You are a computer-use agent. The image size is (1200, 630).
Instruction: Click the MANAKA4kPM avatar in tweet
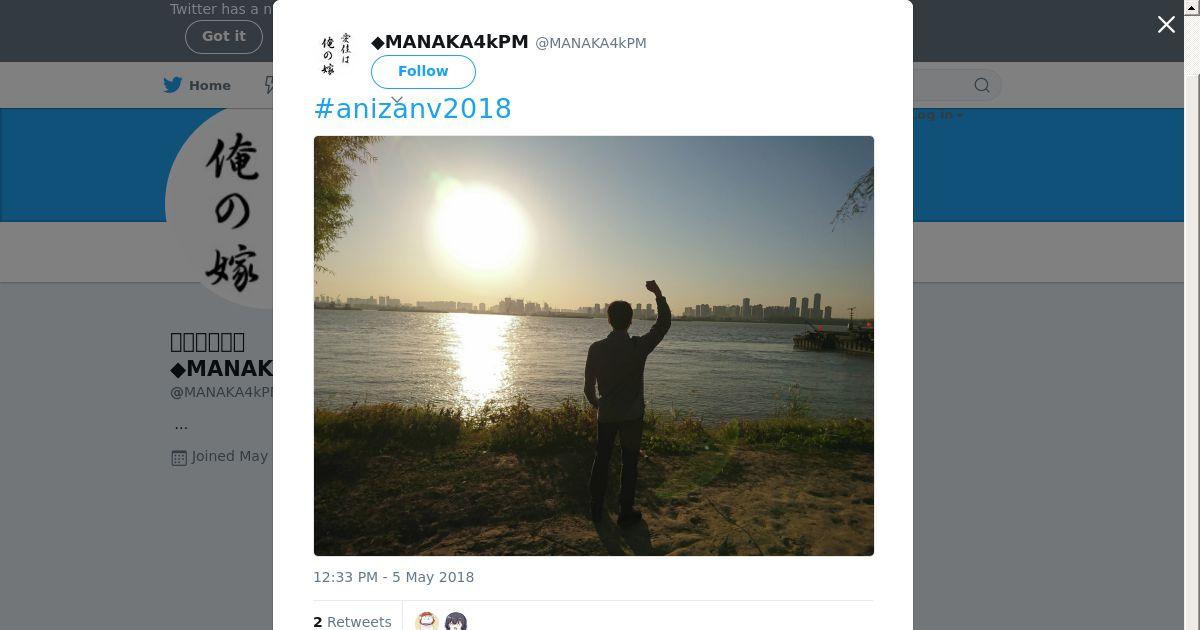coord(336,55)
